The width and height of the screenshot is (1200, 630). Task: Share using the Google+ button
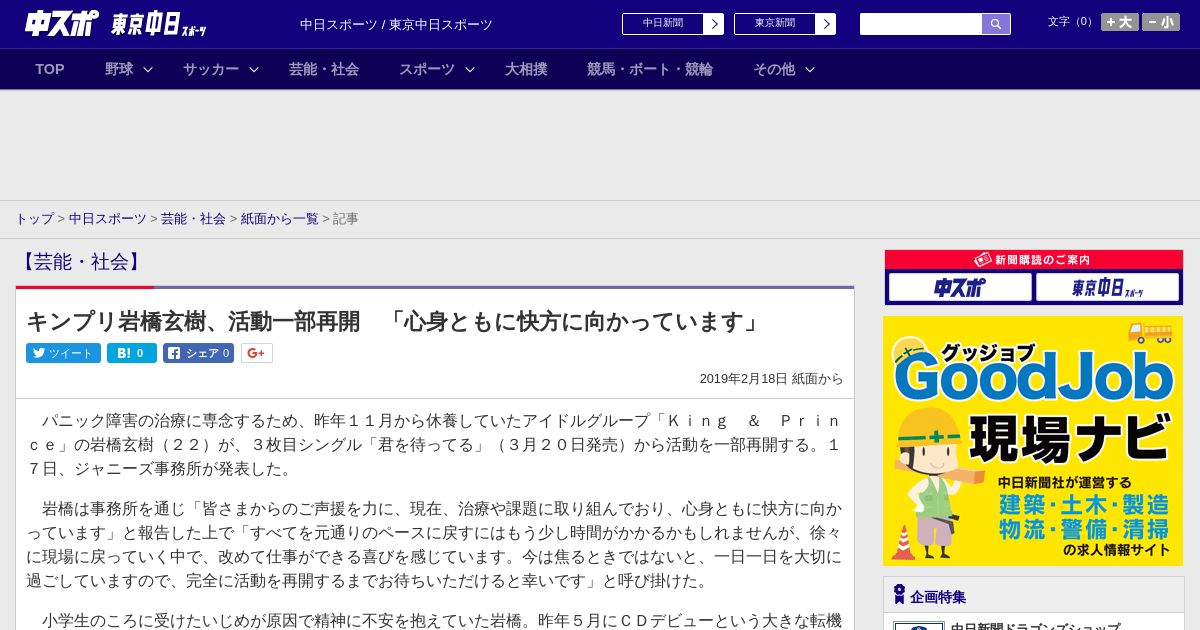[257, 353]
